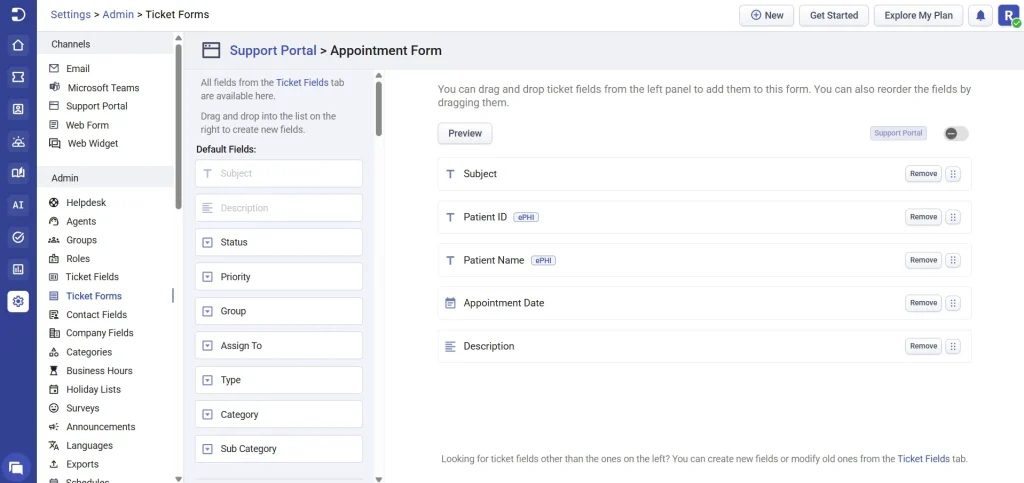This screenshot has height=483, width=1024.
Task: Click the drag handle for Patient ID row
Action: tap(953, 217)
